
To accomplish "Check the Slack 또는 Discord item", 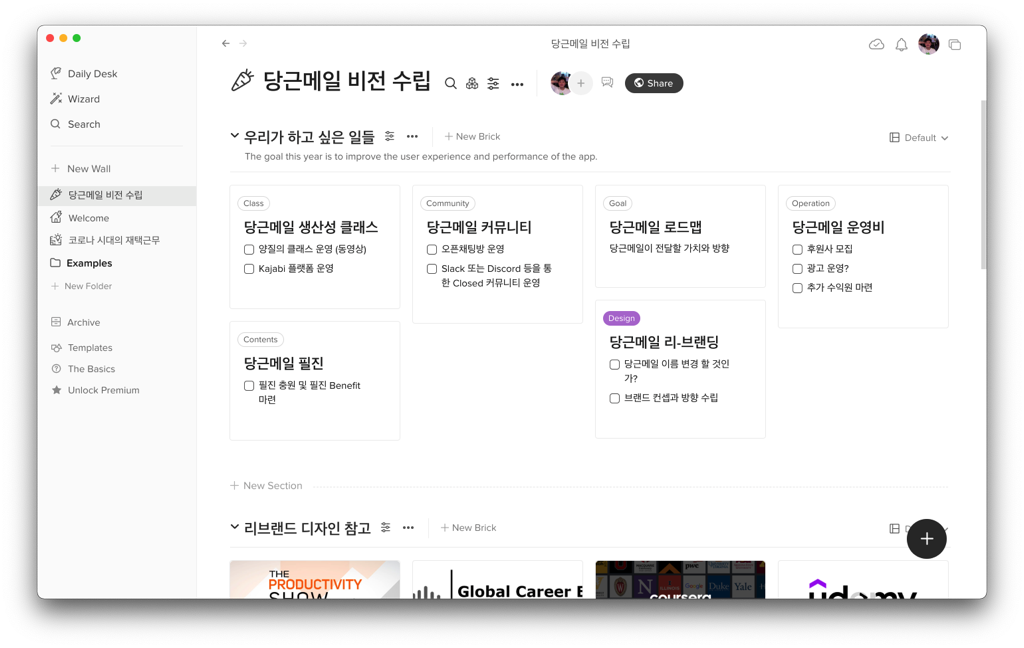I will pos(432,269).
